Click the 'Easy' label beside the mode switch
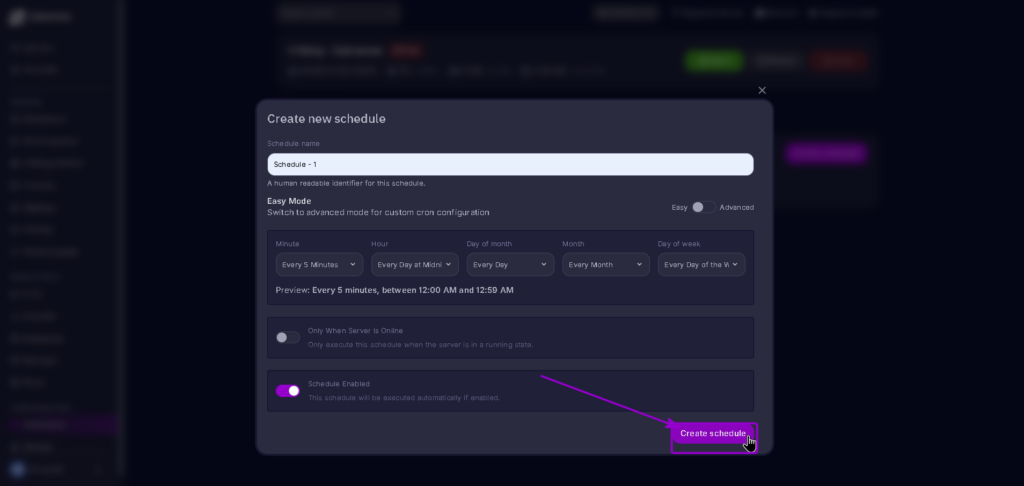Viewport: 1024px width, 486px height. click(x=679, y=207)
